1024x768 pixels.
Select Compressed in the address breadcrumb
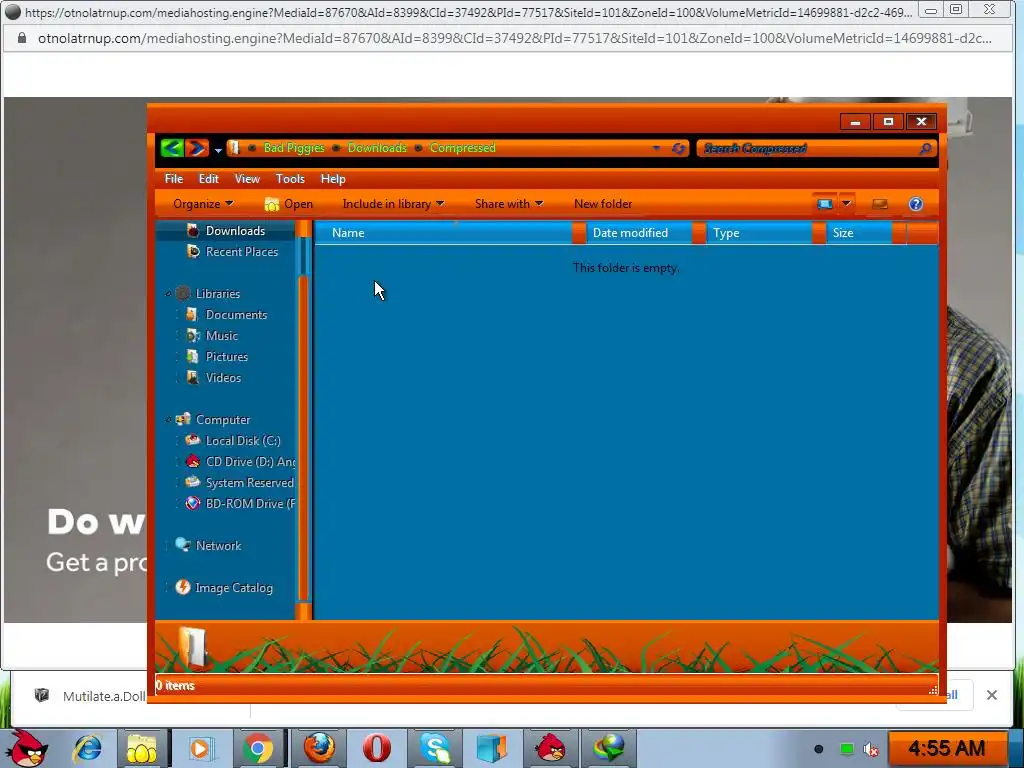462,148
